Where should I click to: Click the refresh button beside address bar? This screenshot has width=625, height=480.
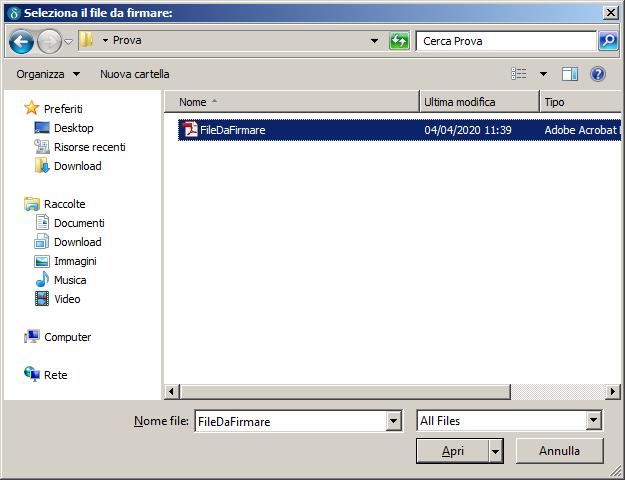point(400,41)
